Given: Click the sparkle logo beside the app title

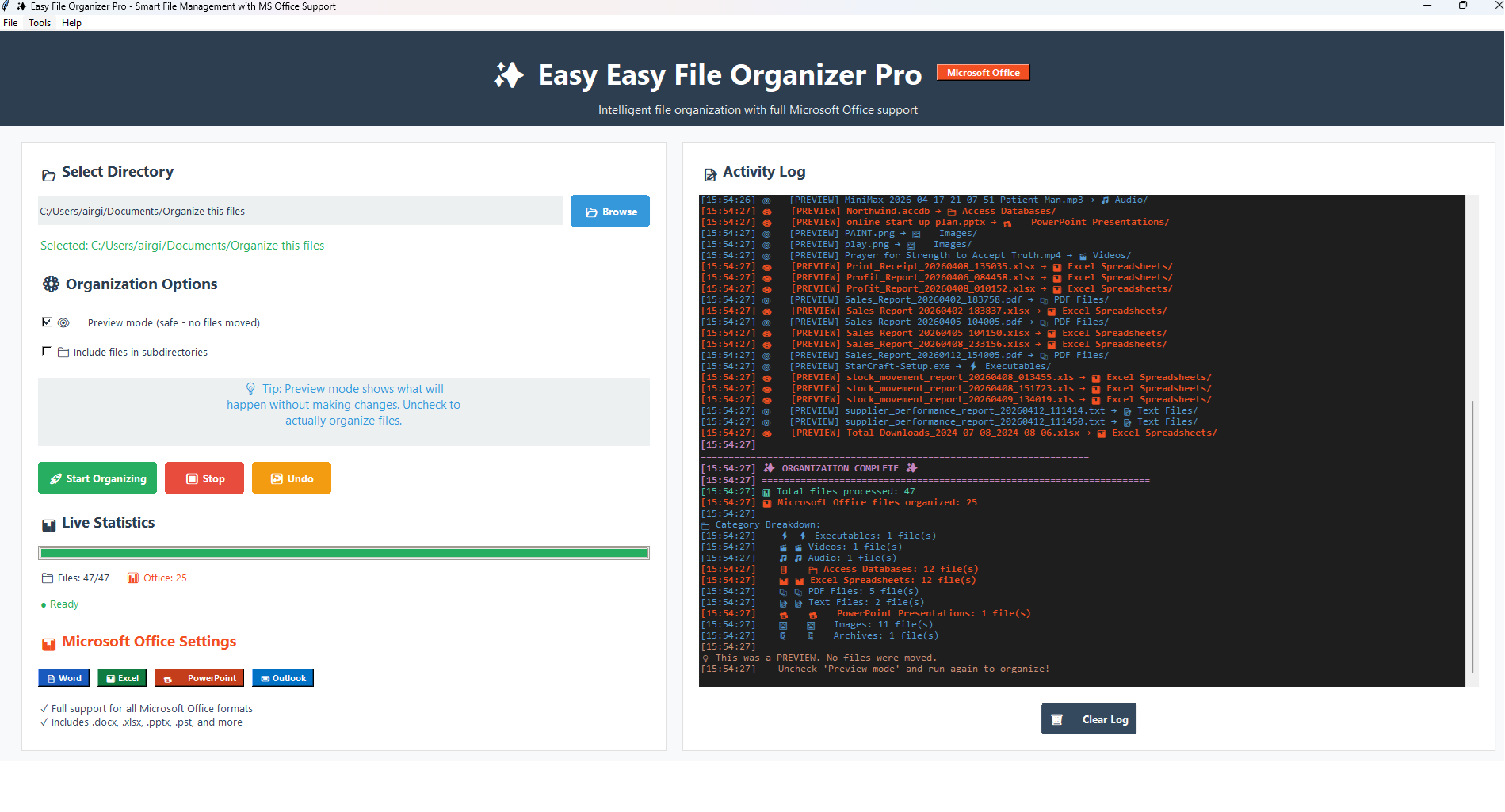Looking at the screenshot, I should click(509, 75).
